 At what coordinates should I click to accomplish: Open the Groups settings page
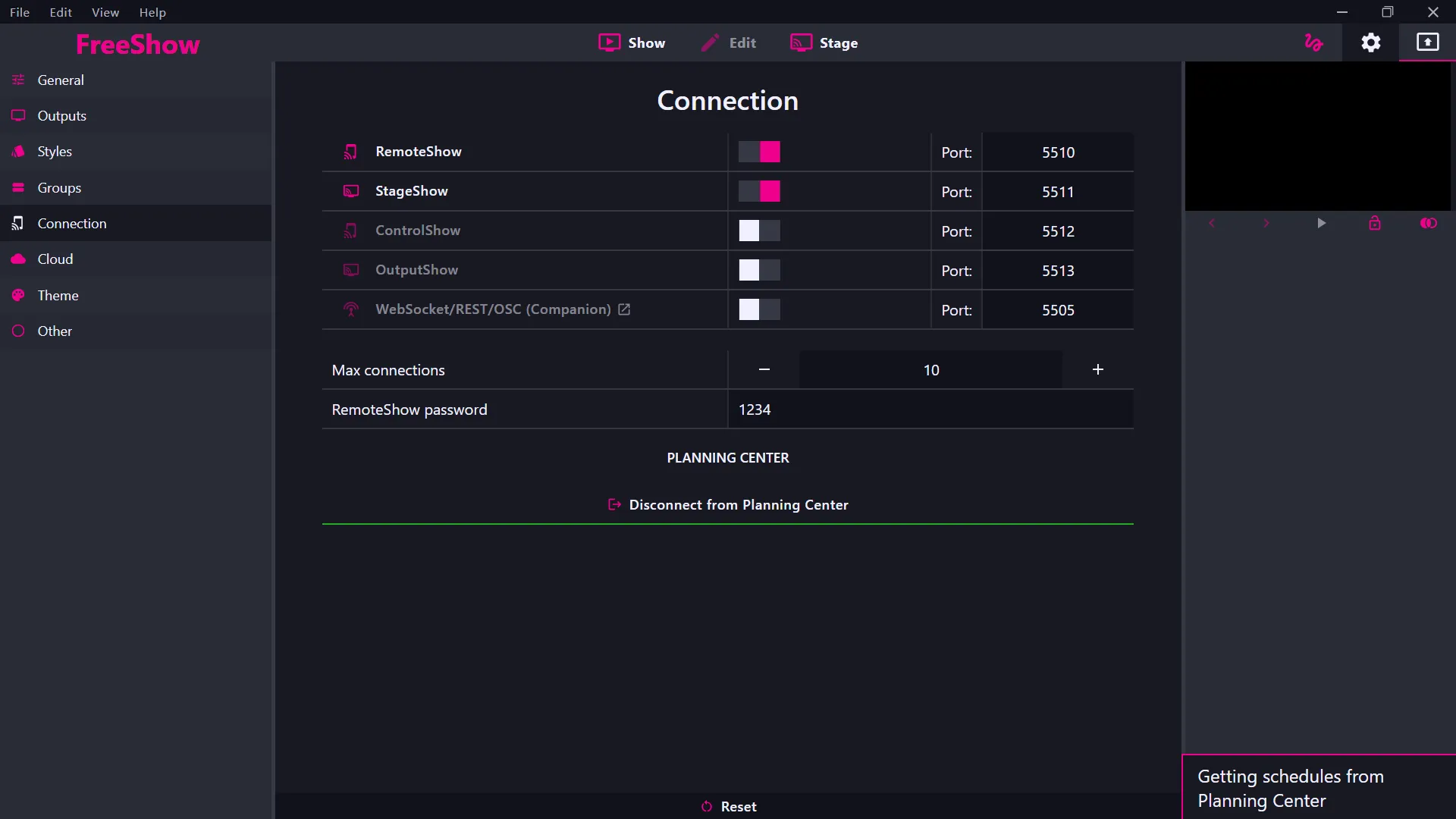click(59, 187)
